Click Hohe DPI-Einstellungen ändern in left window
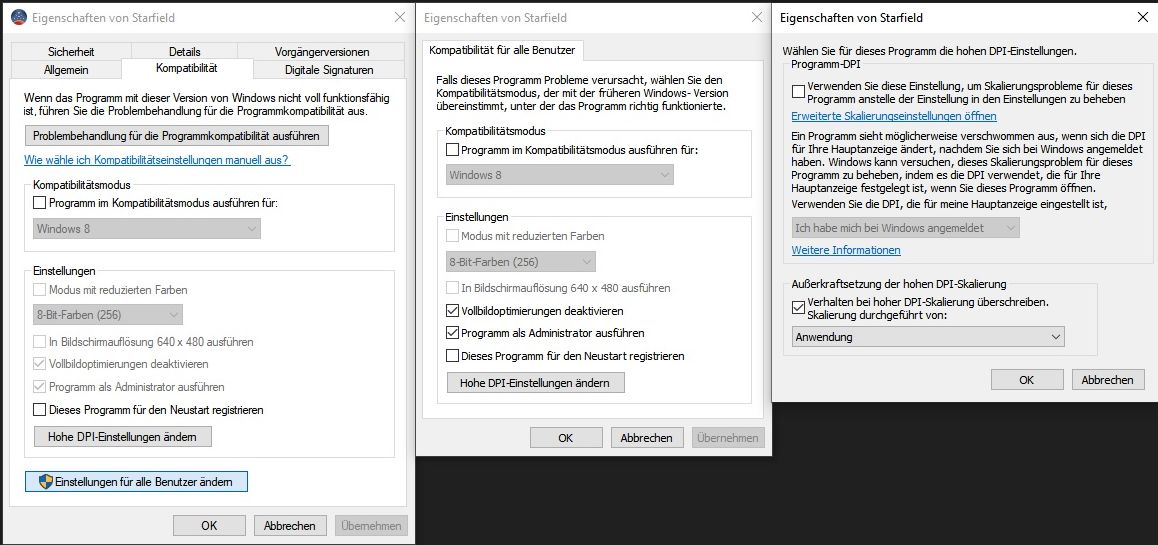Image resolution: width=1158 pixels, height=545 pixels. [123, 436]
